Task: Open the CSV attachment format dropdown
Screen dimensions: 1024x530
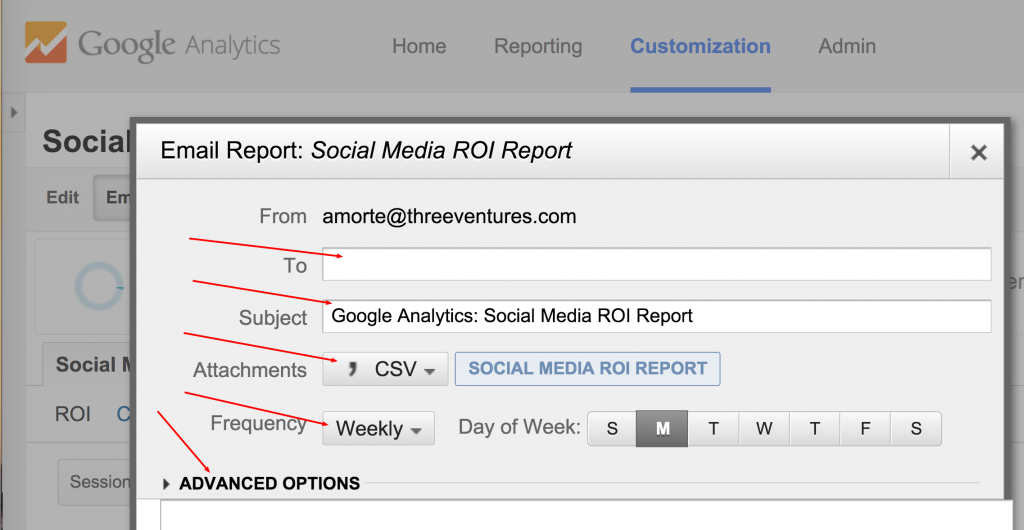Action: coord(385,369)
